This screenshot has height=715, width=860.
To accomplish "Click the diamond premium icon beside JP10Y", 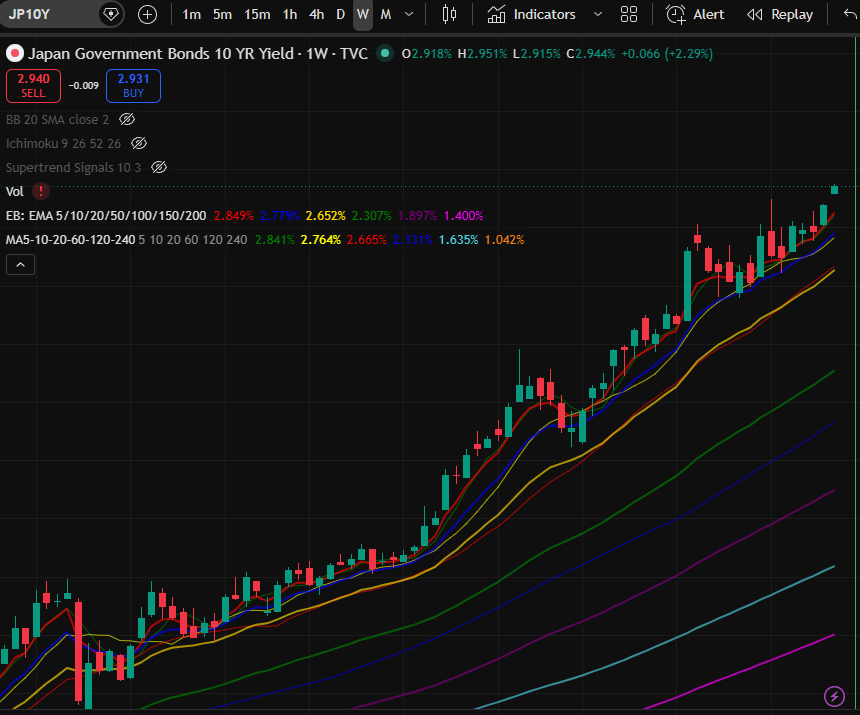I will pyautogui.click(x=111, y=14).
